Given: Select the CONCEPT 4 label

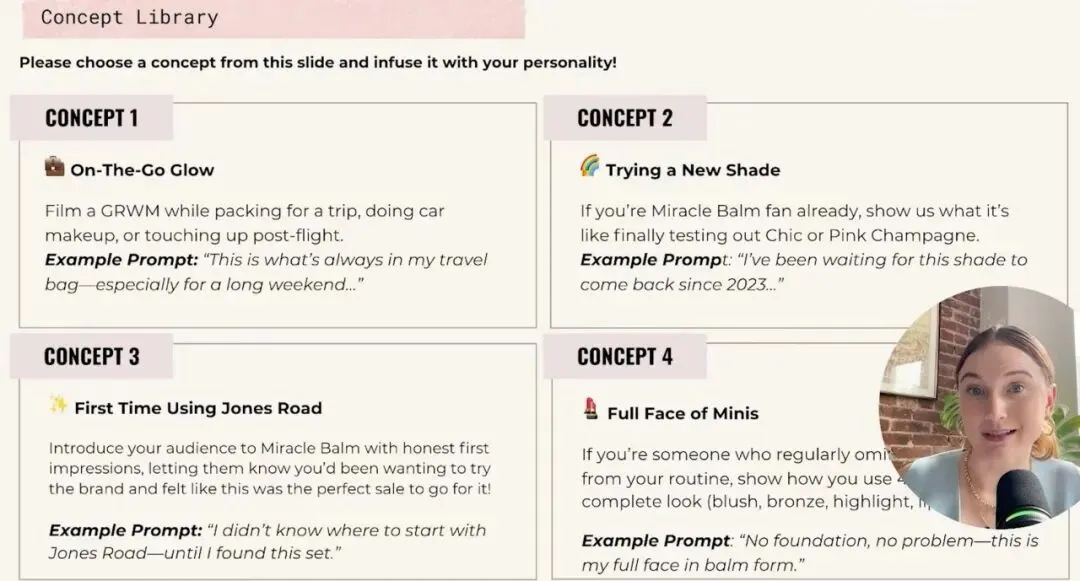Looking at the screenshot, I should [625, 357].
